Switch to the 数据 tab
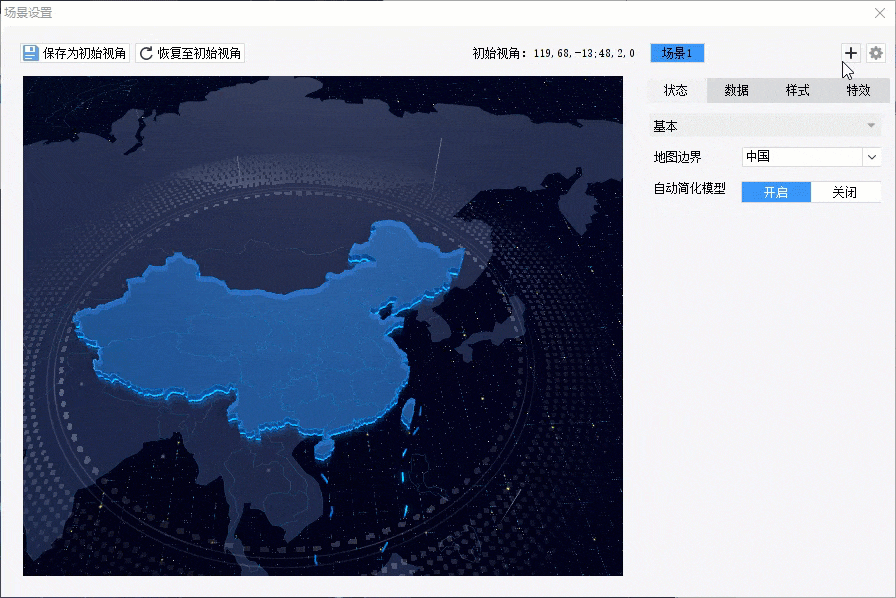The height and width of the screenshot is (598, 896). pos(737,90)
